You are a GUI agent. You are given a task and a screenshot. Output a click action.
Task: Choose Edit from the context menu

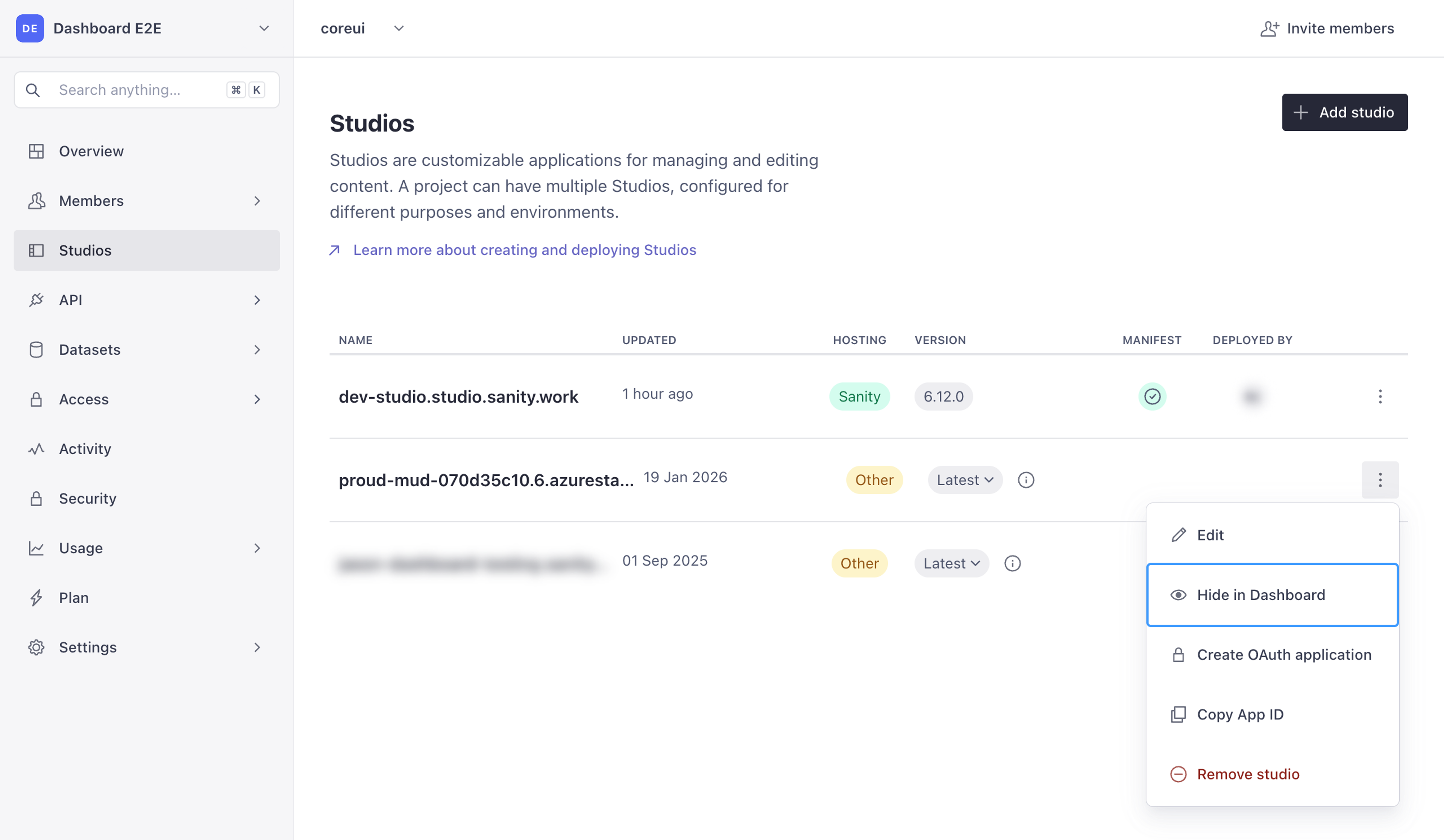pyautogui.click(x=1271, y=535)
